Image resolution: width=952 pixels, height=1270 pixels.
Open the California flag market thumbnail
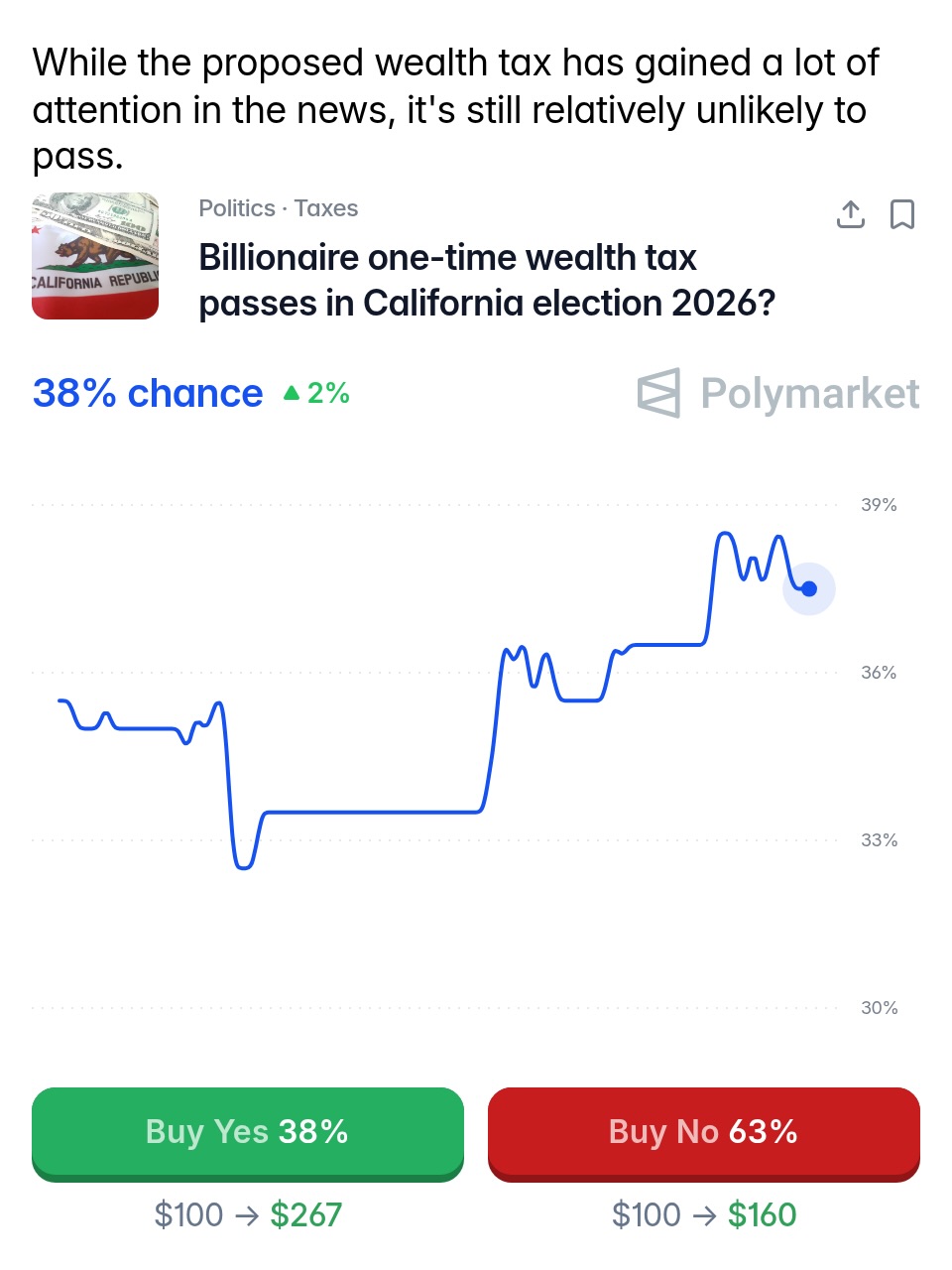95,256
